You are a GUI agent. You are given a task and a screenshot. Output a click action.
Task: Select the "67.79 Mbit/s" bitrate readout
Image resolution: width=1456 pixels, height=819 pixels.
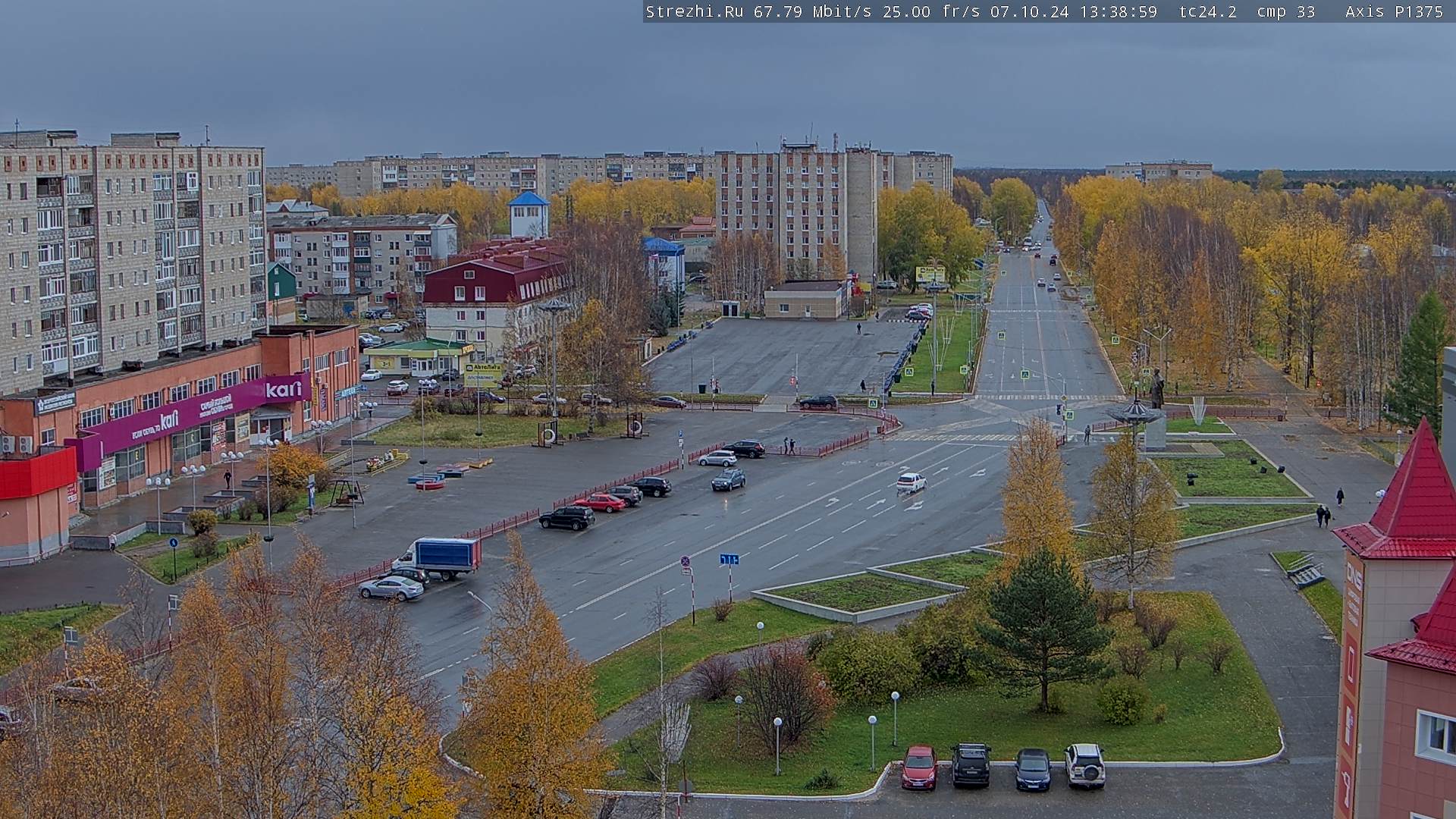(812, 12)
